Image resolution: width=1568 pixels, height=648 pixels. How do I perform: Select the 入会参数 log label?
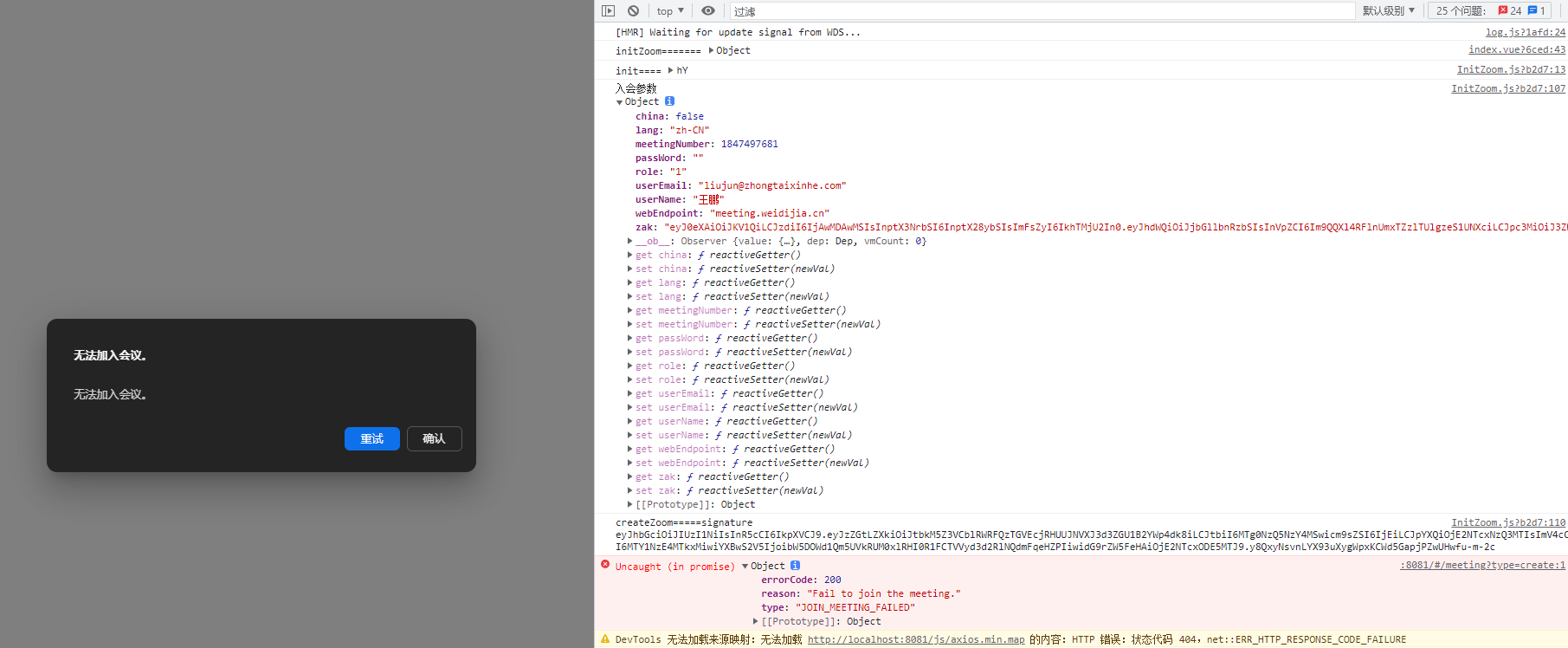click(x=636, y=88)
